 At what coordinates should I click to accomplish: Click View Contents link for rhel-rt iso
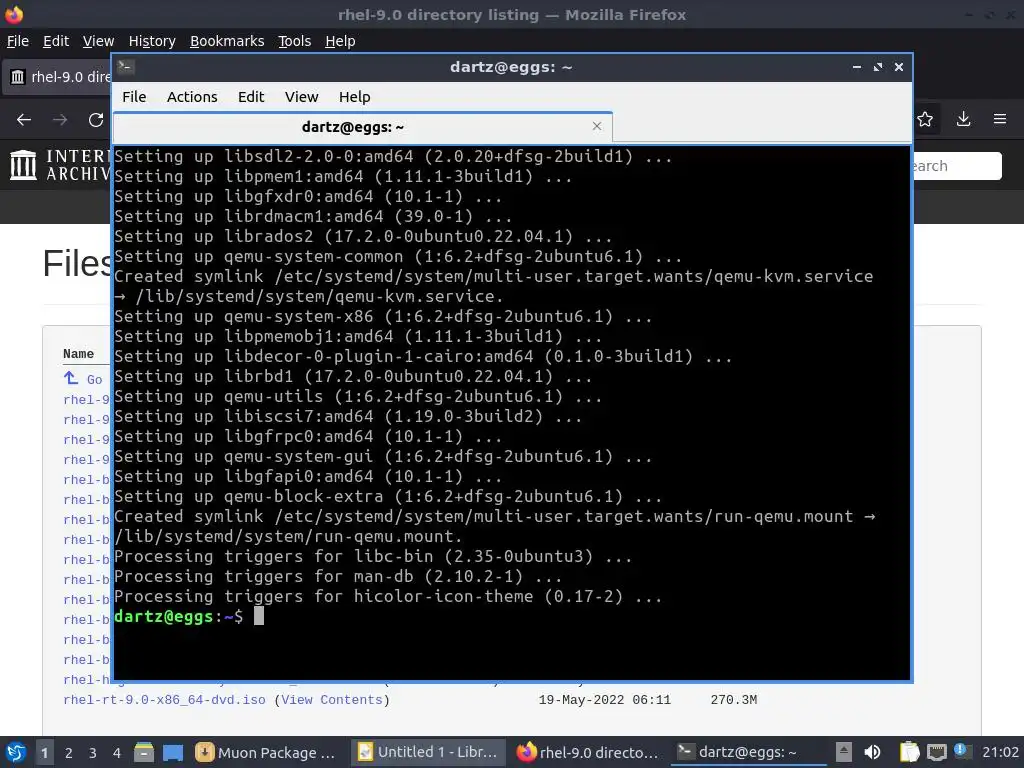[x=332, y=700]
